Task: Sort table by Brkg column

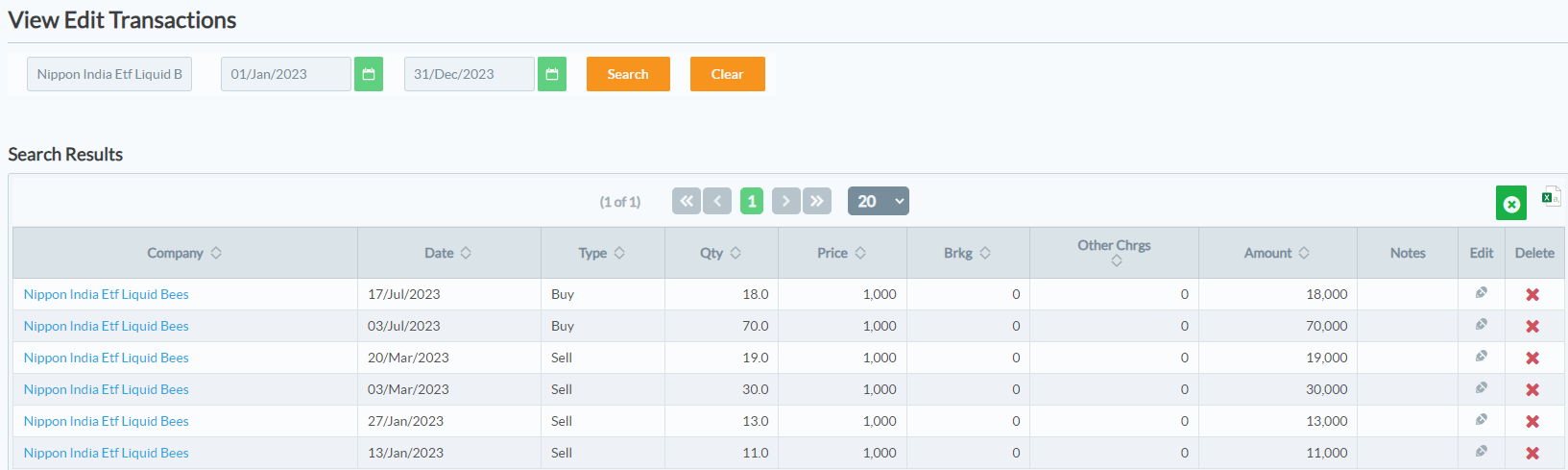Action: [x=985, y=253]
